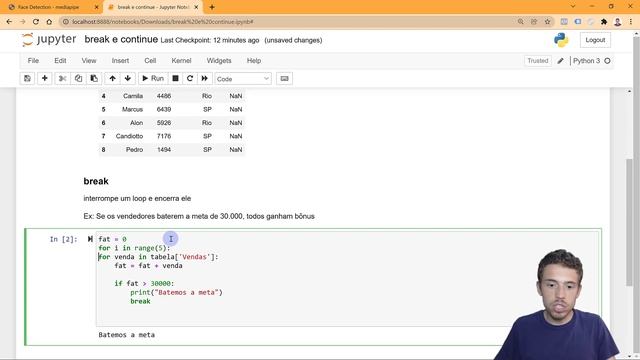640x360 pixels.
Task: Go forward in the browser
Action: tap(22, 22)
